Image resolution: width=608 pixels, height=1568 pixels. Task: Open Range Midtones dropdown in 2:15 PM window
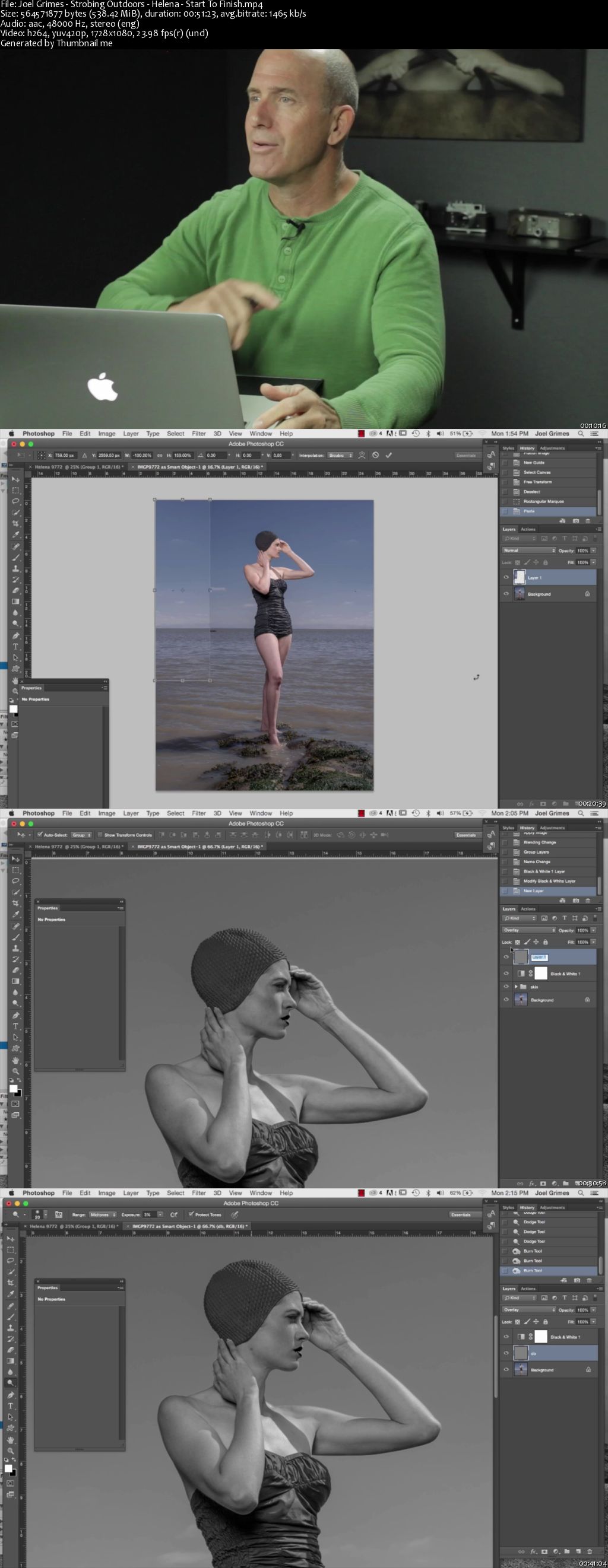point(102,1214)
